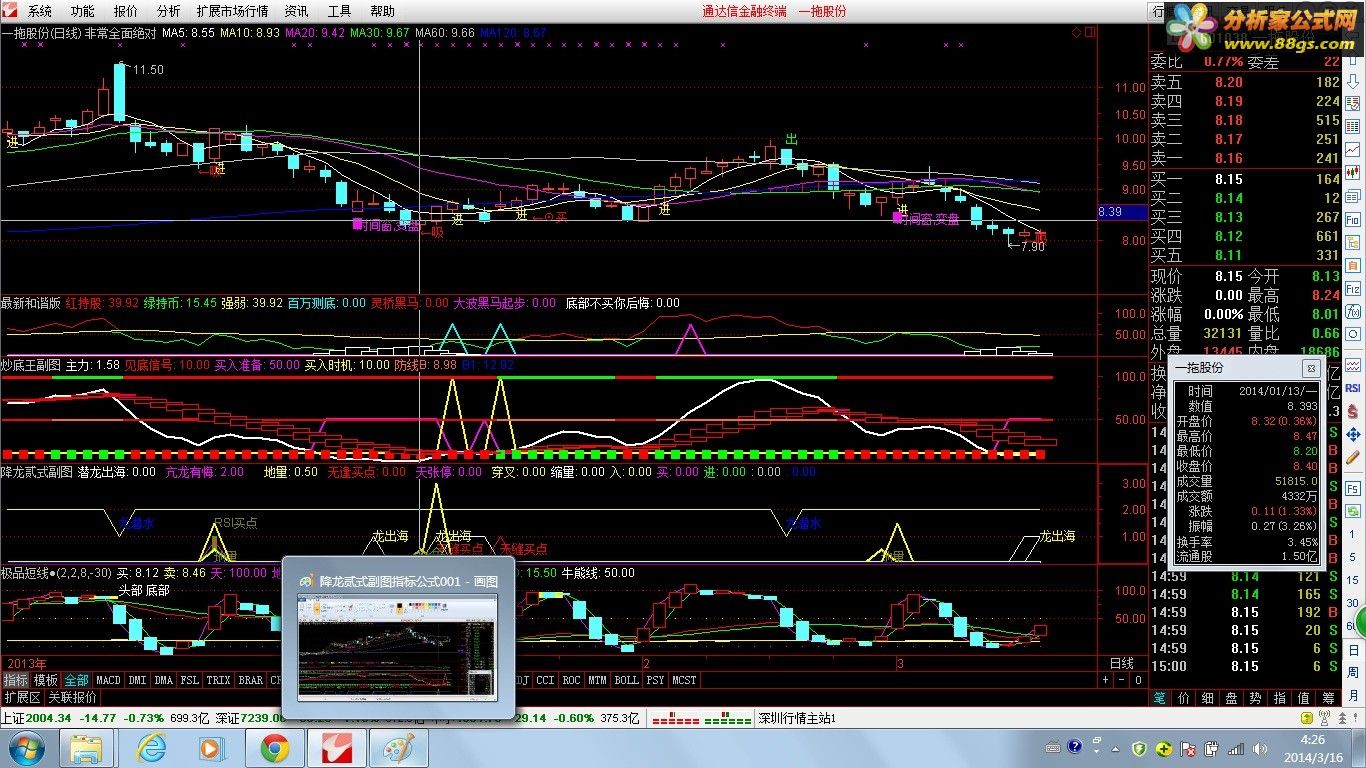Open the 系统 menu

pos(39,11)
